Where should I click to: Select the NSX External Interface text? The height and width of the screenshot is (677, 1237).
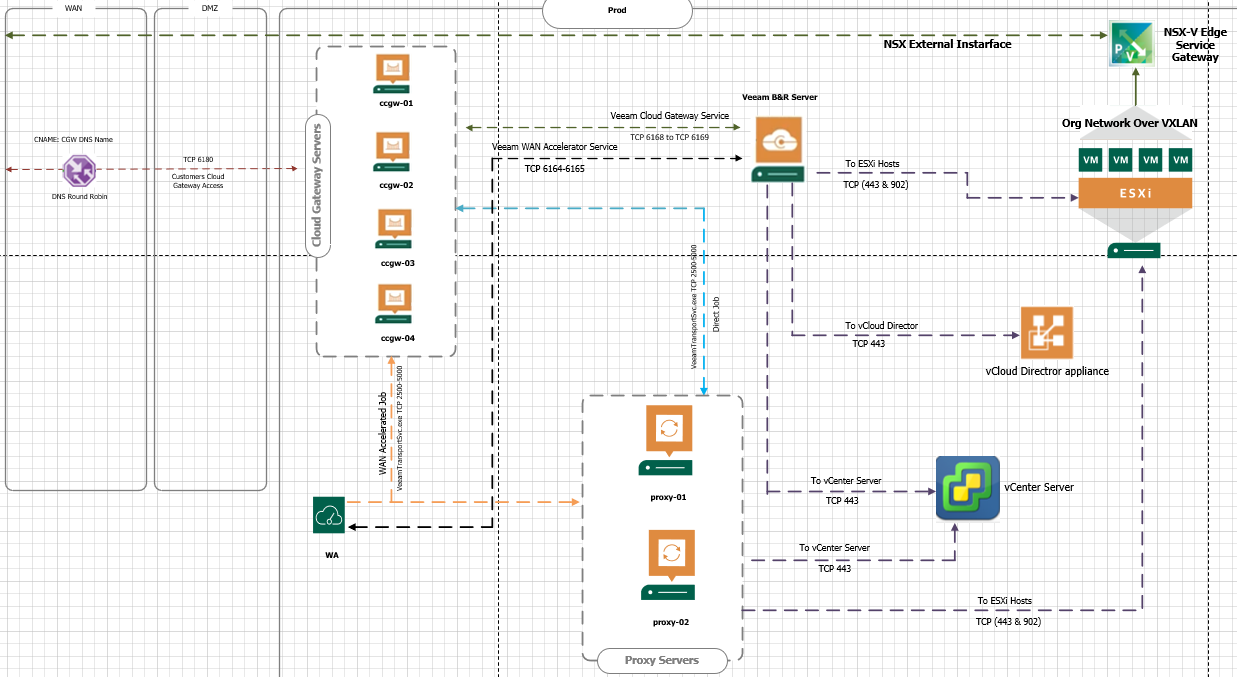[x=947, y=44]
